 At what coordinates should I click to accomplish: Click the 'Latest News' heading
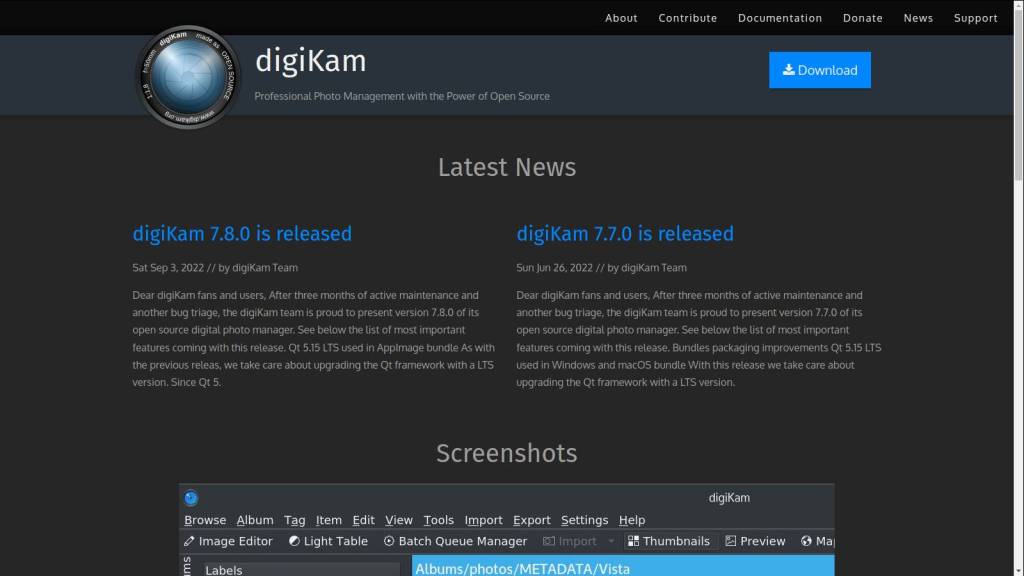point(507,167)
